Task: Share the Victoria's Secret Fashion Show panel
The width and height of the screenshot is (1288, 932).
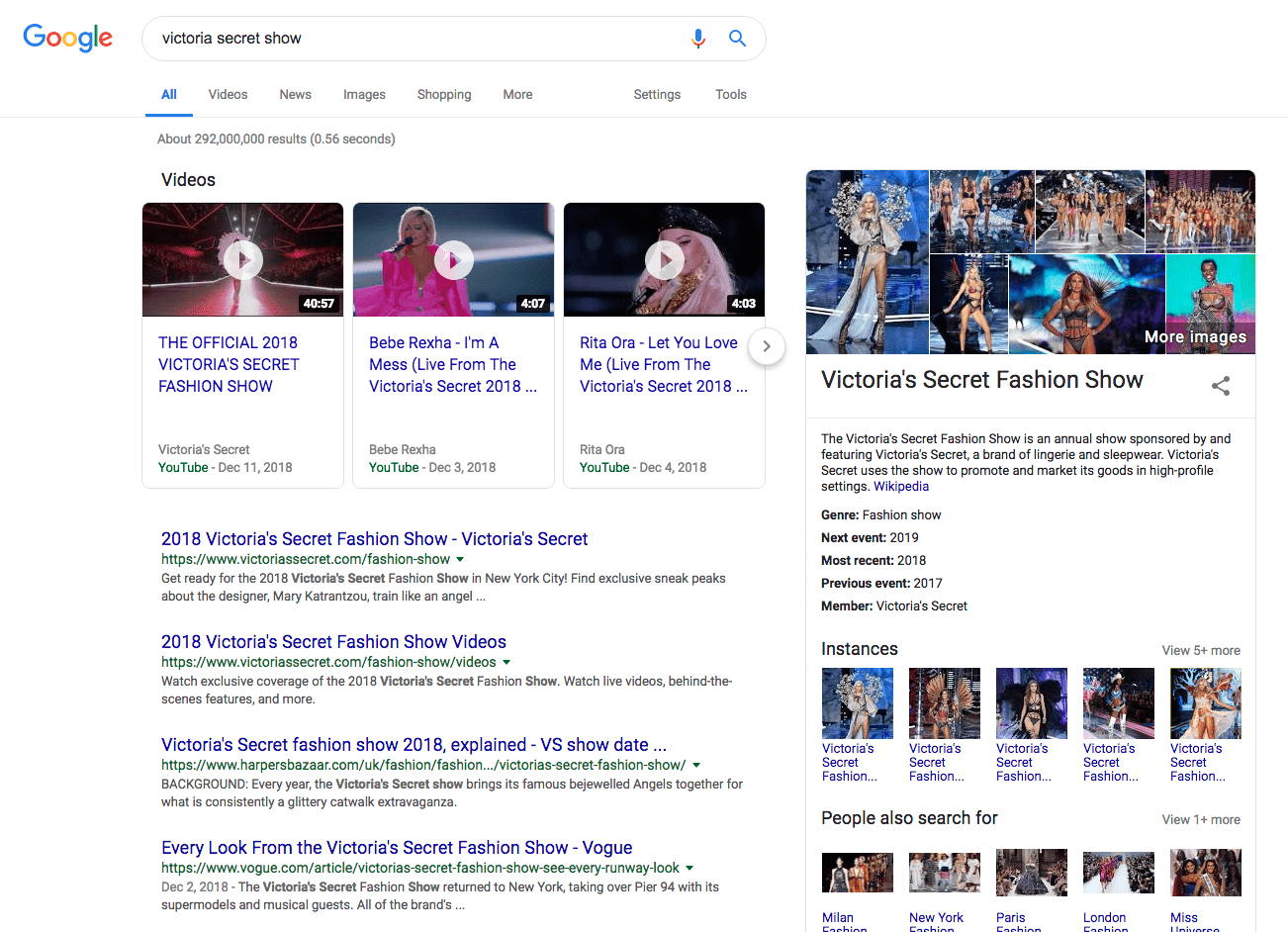Action: click(x=1221, y=386)
